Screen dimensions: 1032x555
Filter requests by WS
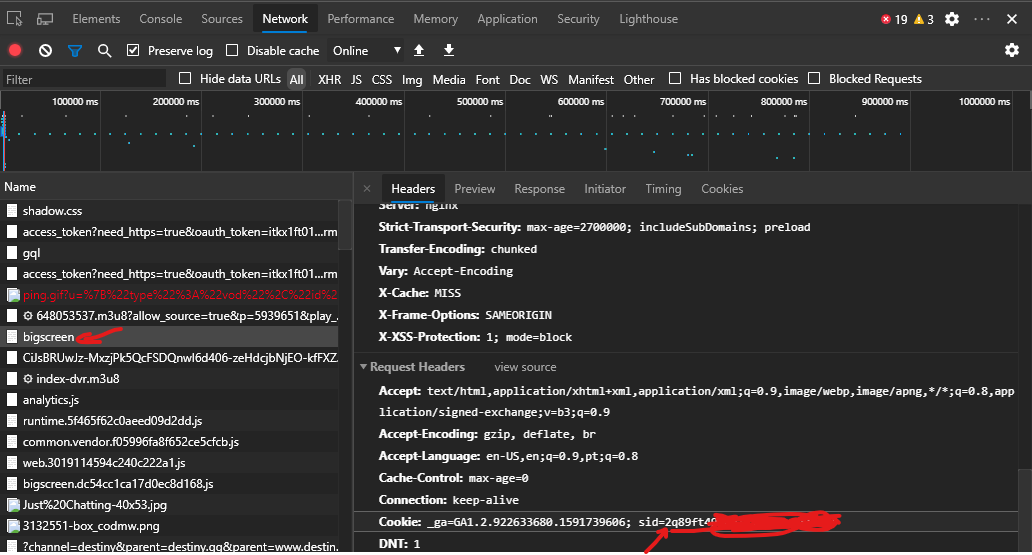point(549,80)
